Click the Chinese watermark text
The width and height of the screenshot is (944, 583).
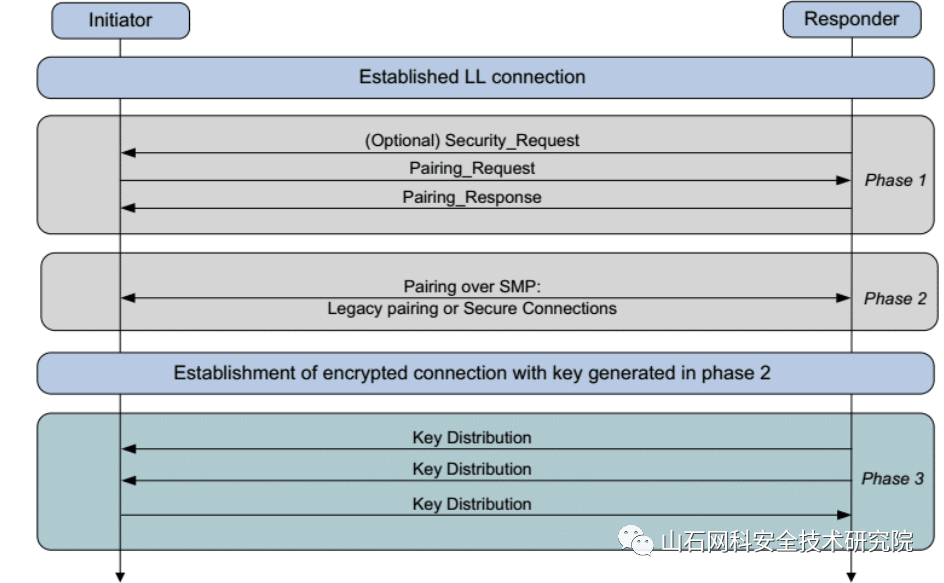[x=787, y=541]
